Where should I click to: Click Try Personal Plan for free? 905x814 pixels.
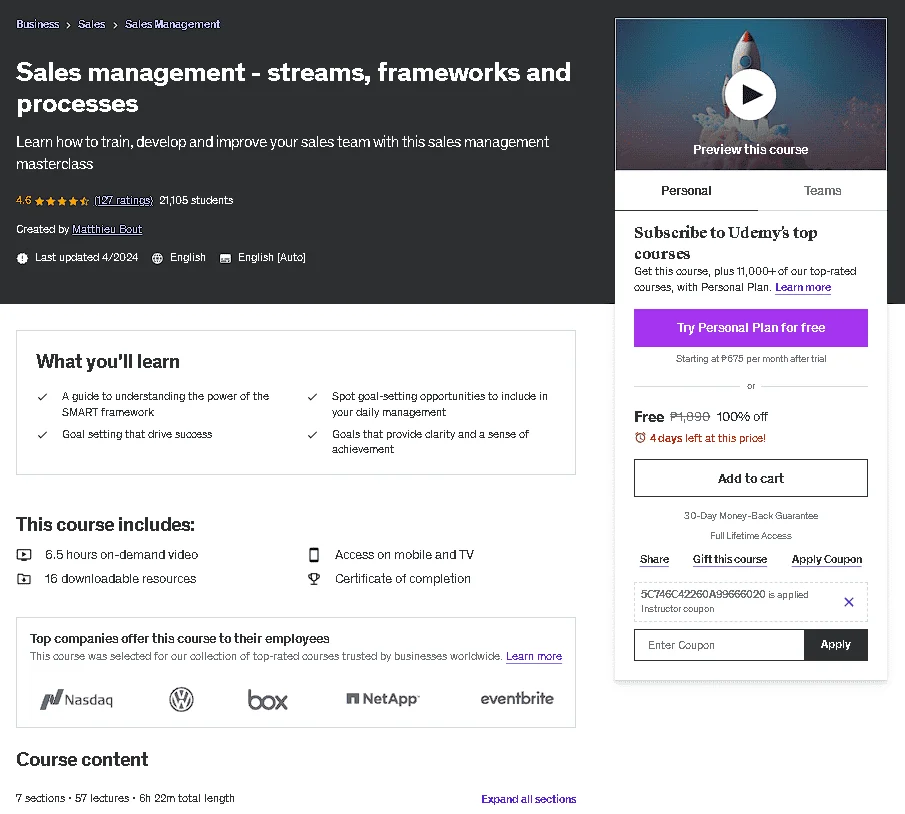click(750, 328)
